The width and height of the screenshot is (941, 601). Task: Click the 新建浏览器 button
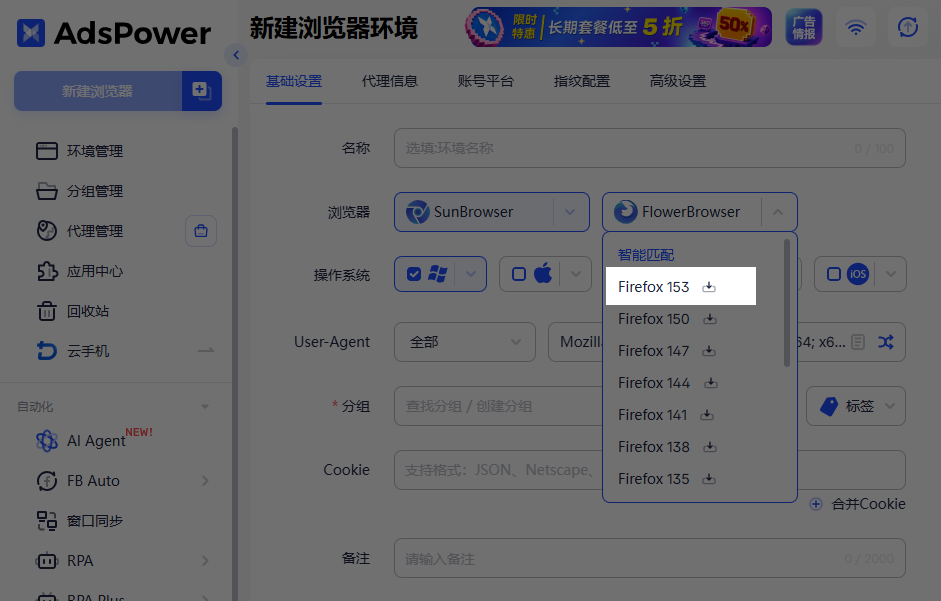97,91
